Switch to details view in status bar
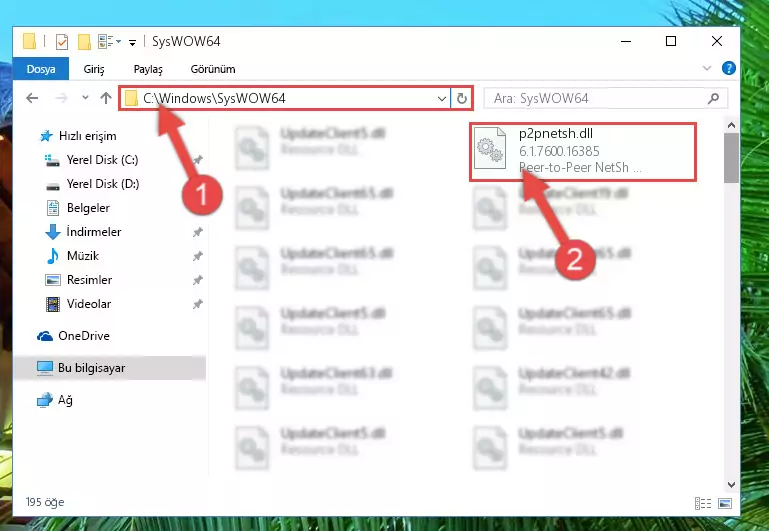 703,503
